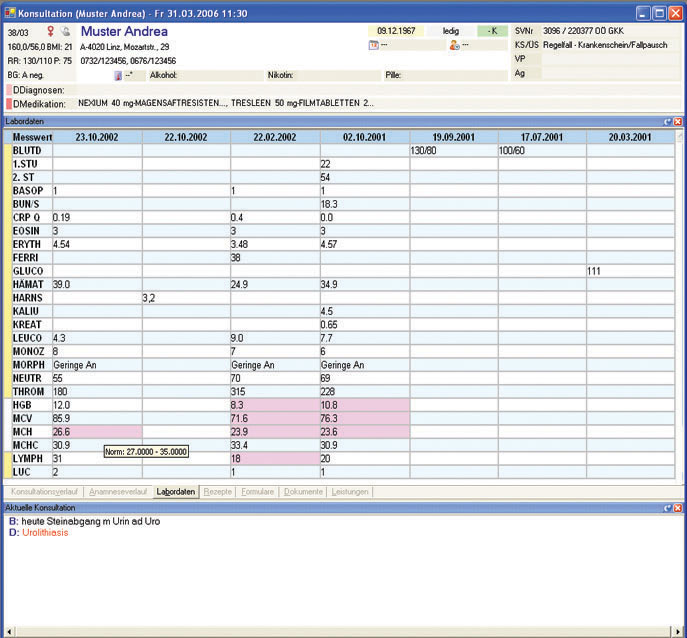Show the Leistungen tab
This screenshot has width=687, height=638.
pyautogui.click(x=350, y=492)
